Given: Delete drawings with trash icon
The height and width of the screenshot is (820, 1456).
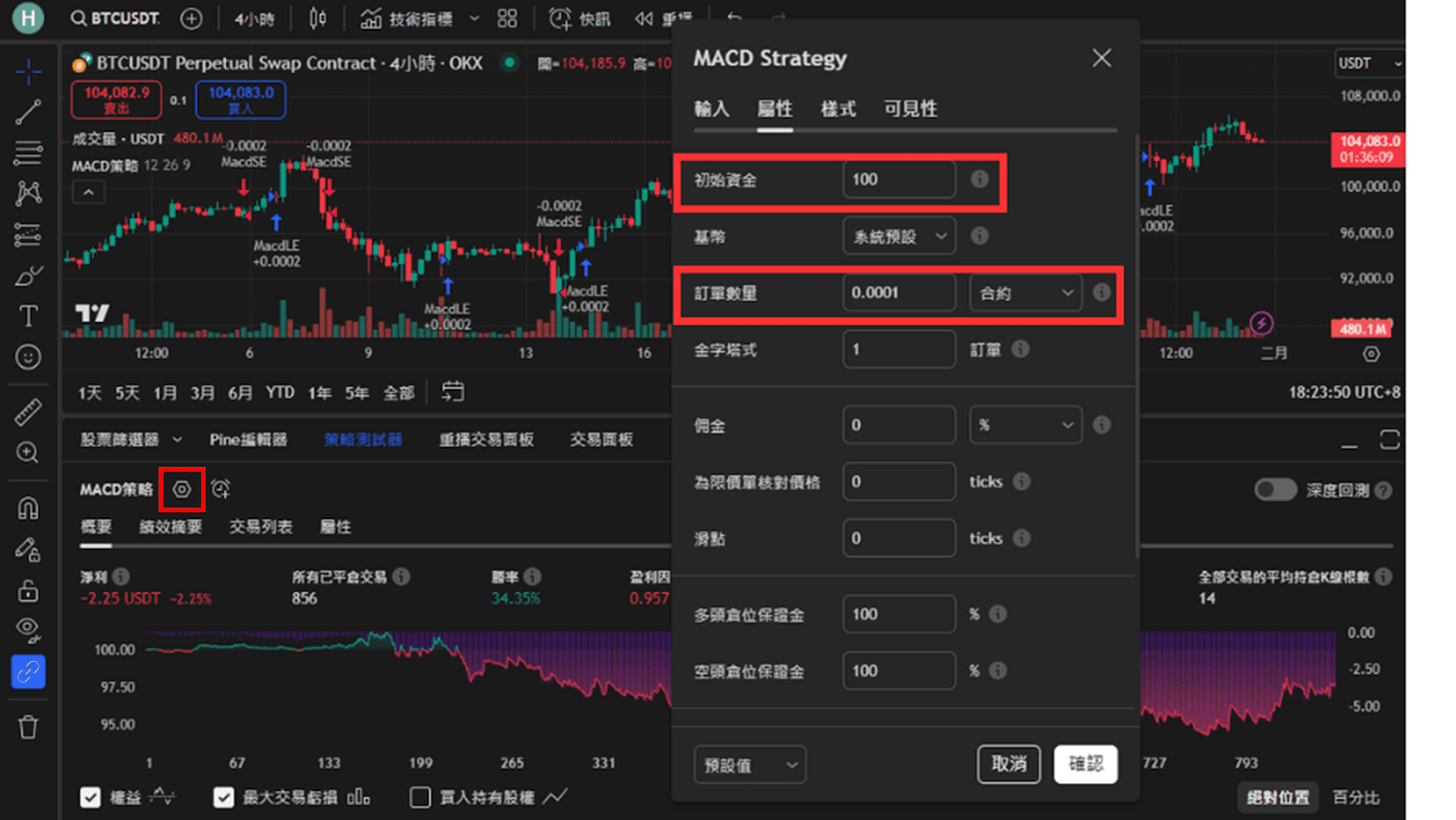Looking at the screenshot, I should coord(28,727).
